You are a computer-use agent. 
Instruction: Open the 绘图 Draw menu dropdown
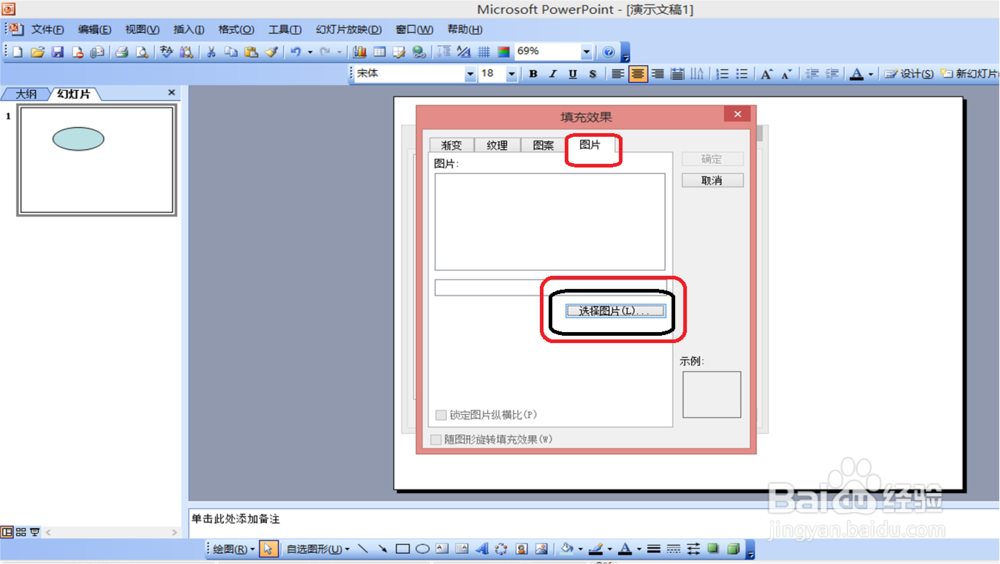pyautogui.click(x=233, y=549)
